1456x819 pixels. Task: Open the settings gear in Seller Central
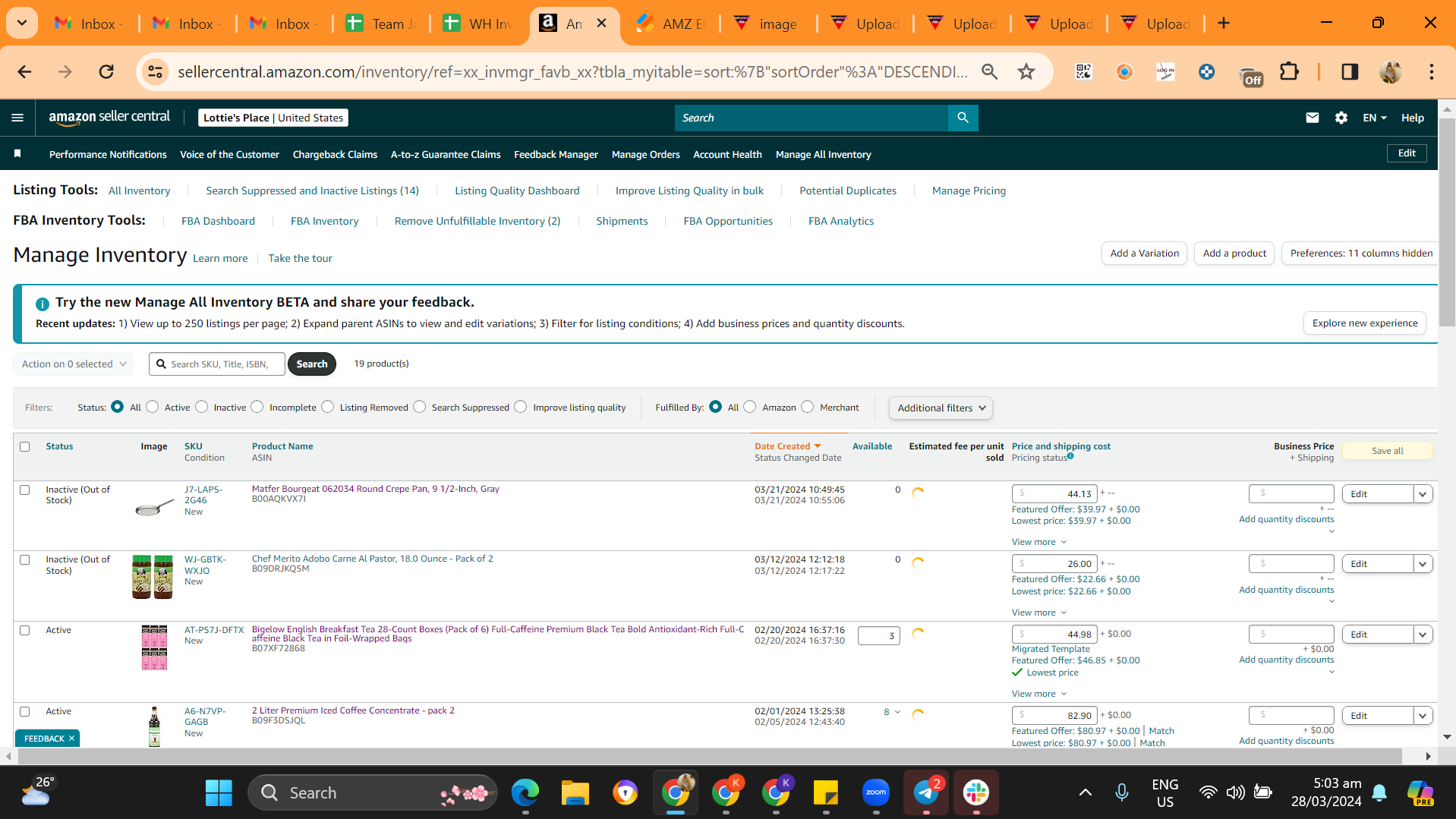(1341, 118)
